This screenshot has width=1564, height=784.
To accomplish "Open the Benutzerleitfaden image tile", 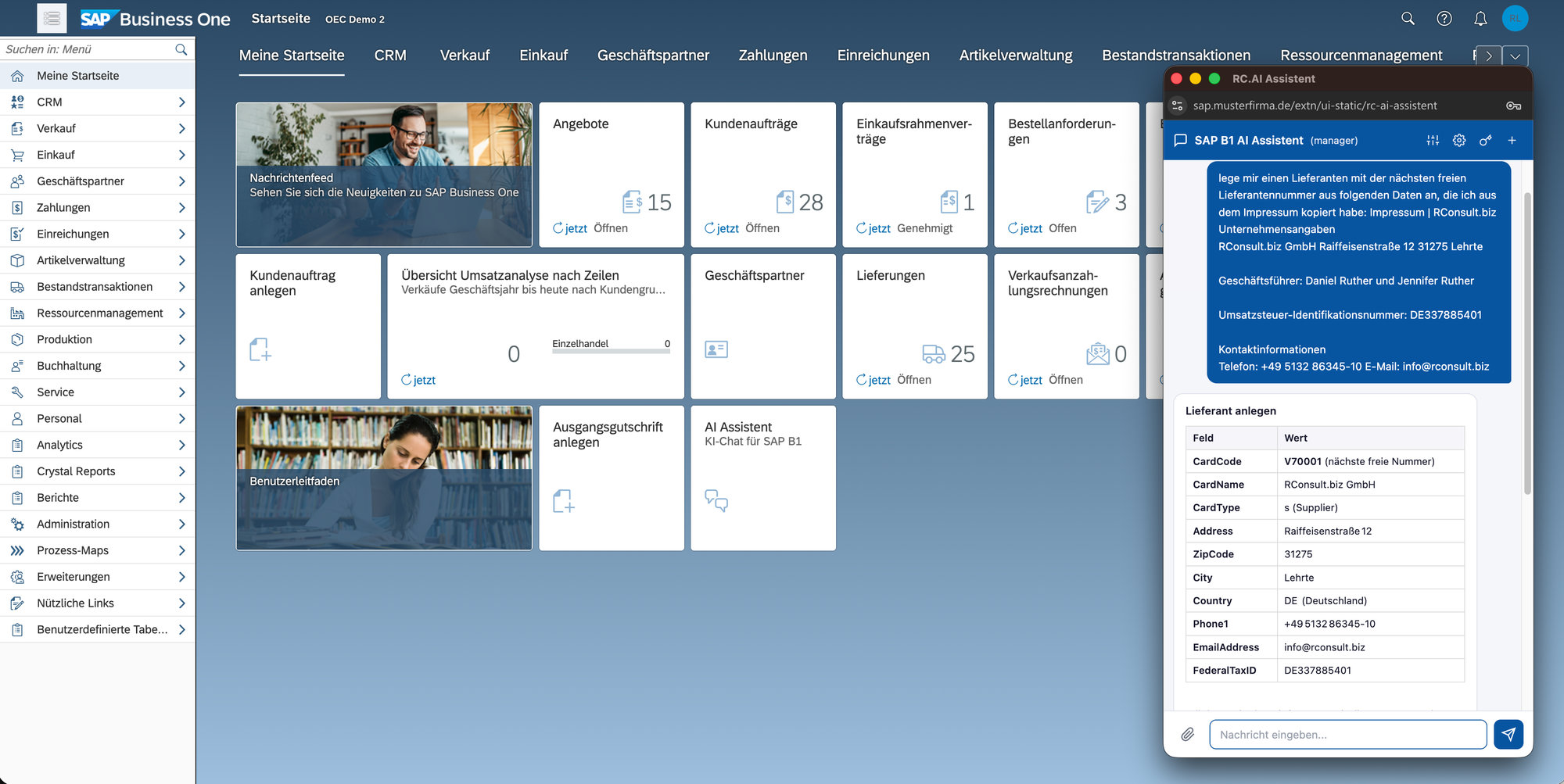I will point(384,478).
